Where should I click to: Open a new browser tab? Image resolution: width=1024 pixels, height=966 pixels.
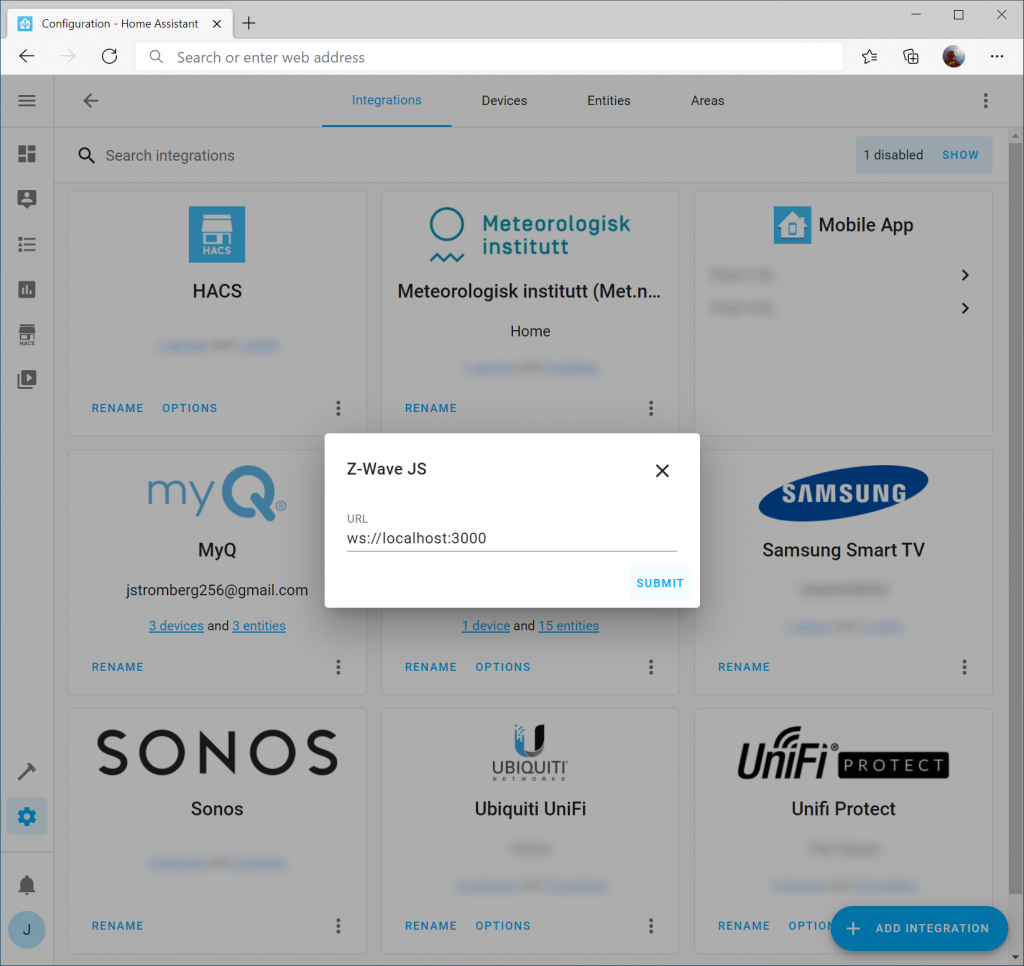(249, 24)
